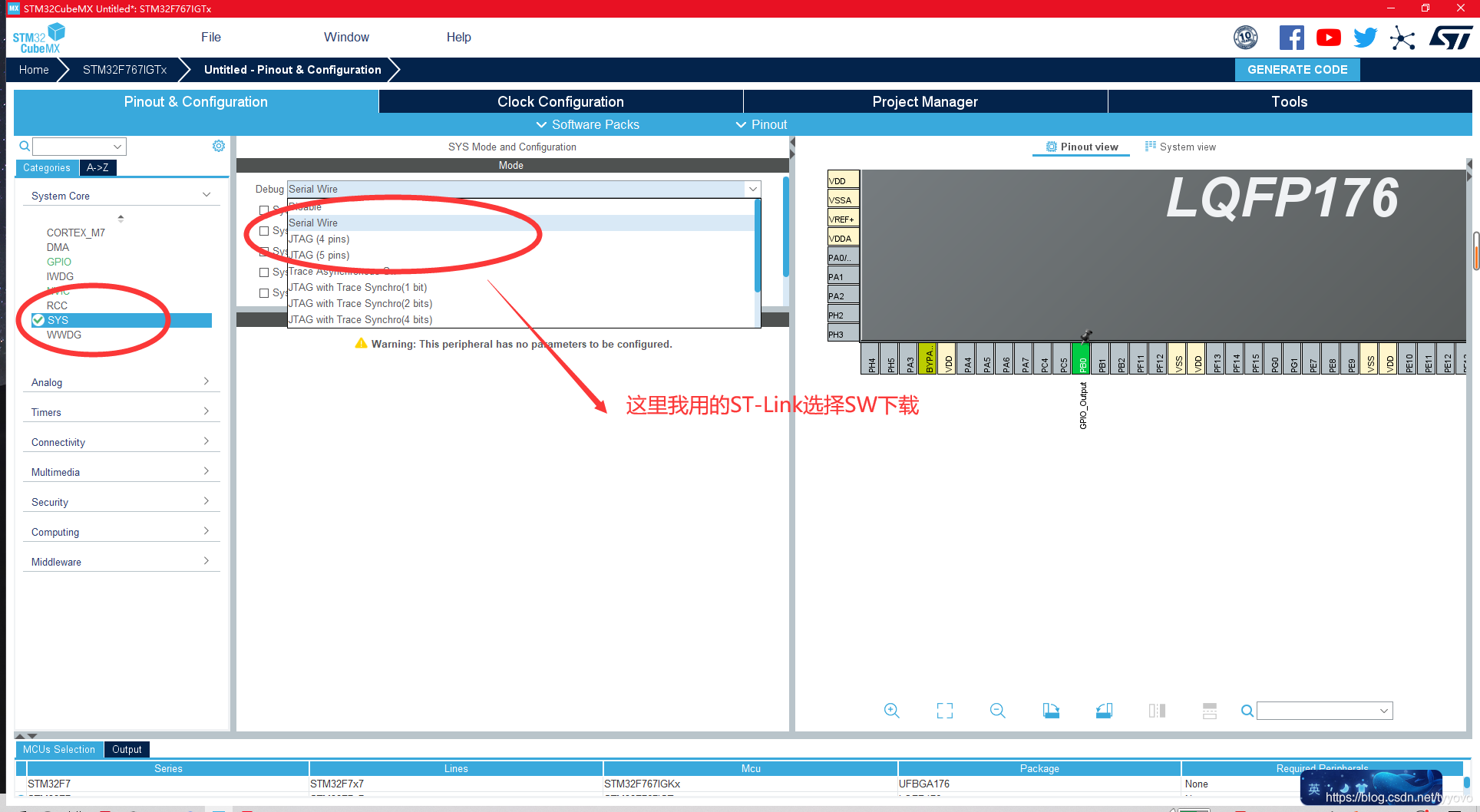
Task: Click the 10-year anniversary badge icon
Action: (x=1246, y=37)
